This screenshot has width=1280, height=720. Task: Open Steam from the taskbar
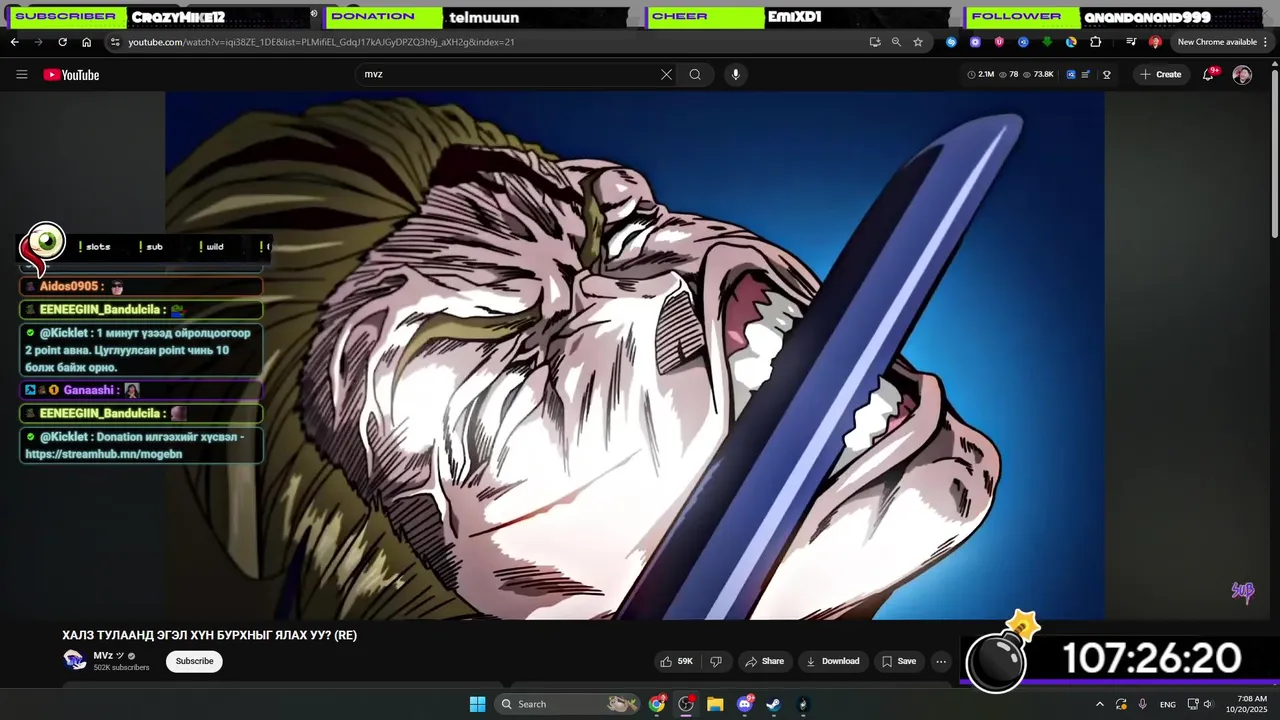tap(773, 704)
